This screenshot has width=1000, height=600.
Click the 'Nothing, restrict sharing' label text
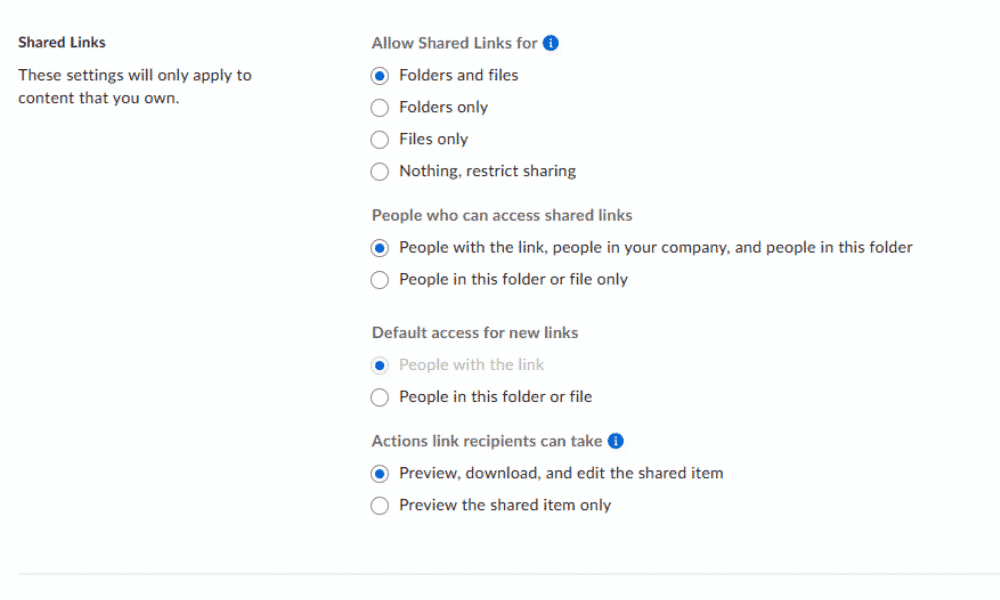point(487,171)
